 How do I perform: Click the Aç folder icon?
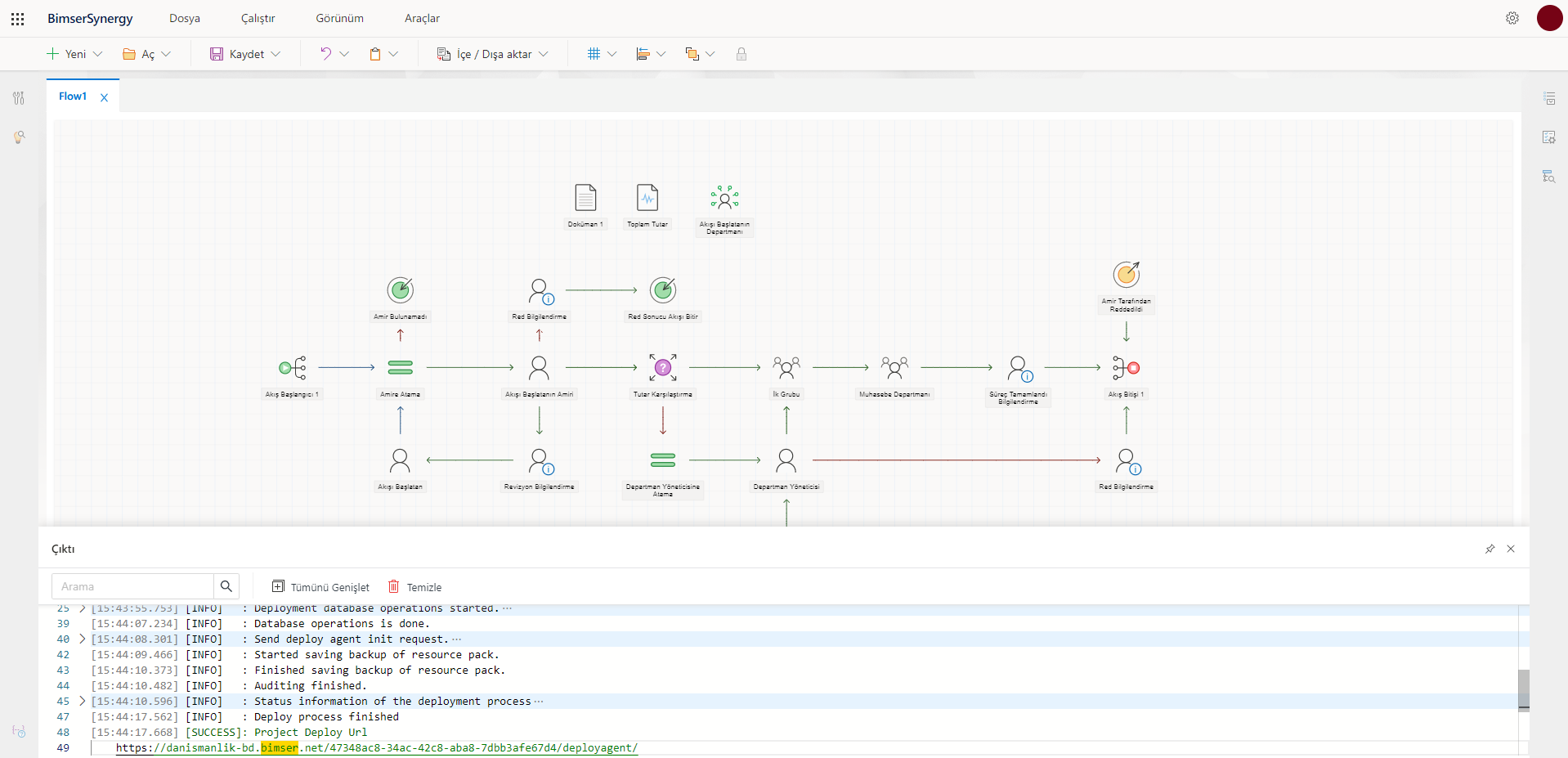point(129,54)
